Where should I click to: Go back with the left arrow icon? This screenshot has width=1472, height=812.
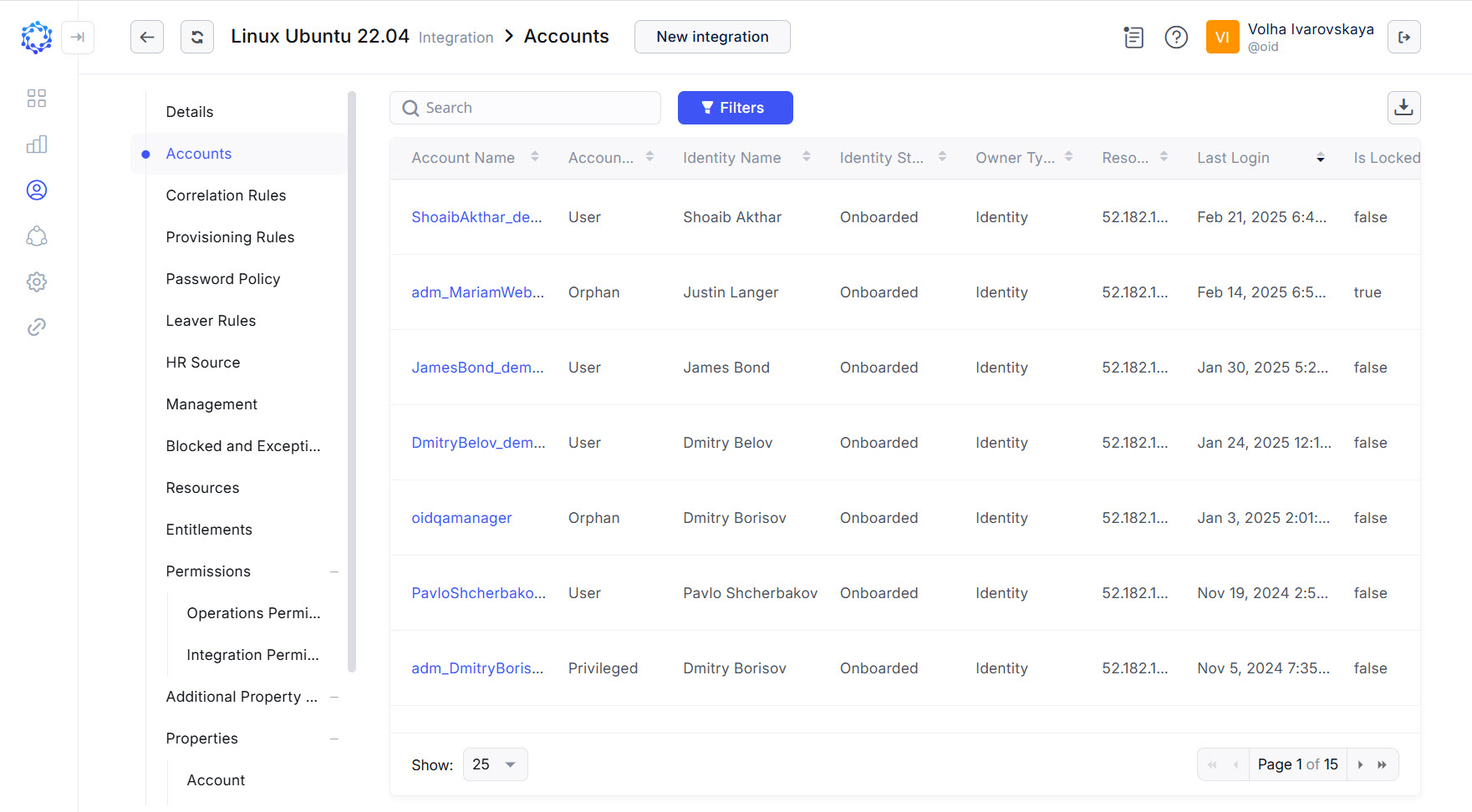[147, 37]
